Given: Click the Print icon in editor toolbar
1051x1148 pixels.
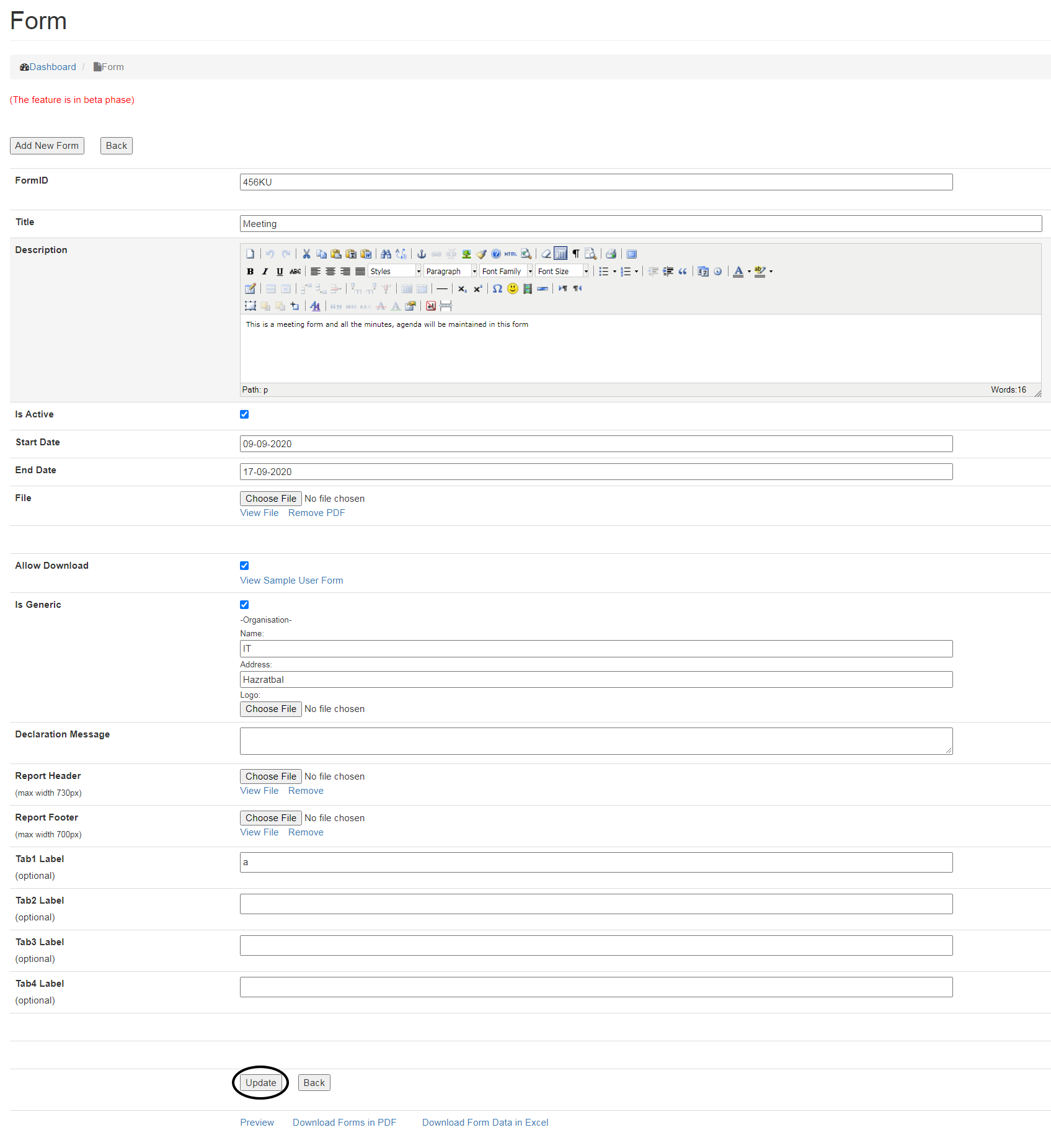Looking at the screenshot, I should click(611, 254).
